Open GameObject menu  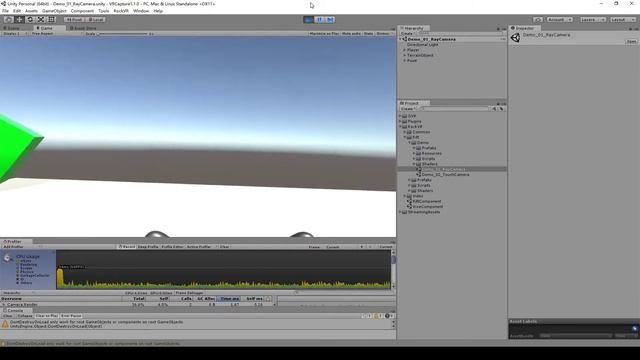(x=54, y=11)
